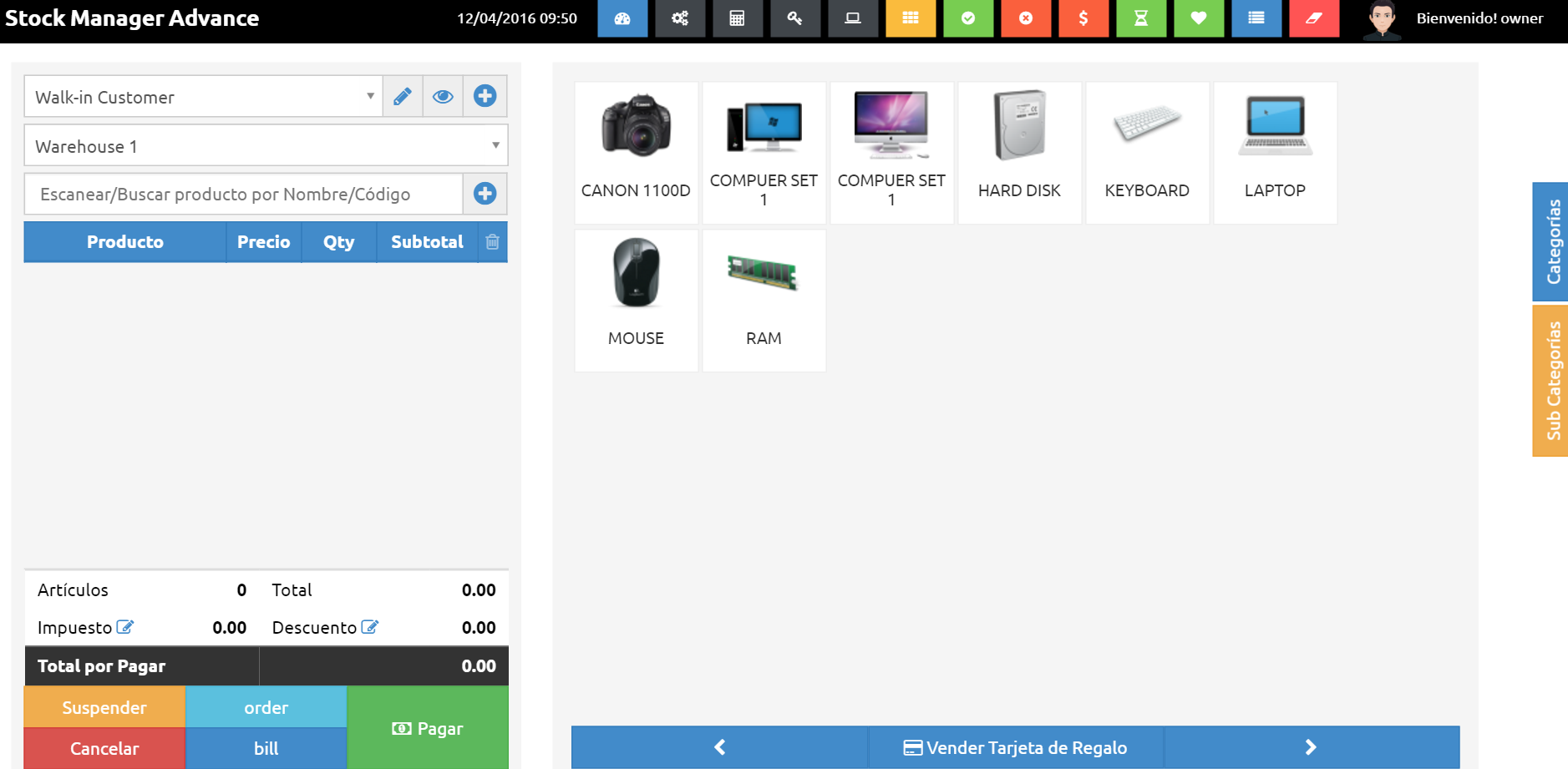
Task: Open the Walk-in Customer dropdown
Action: 203,97
